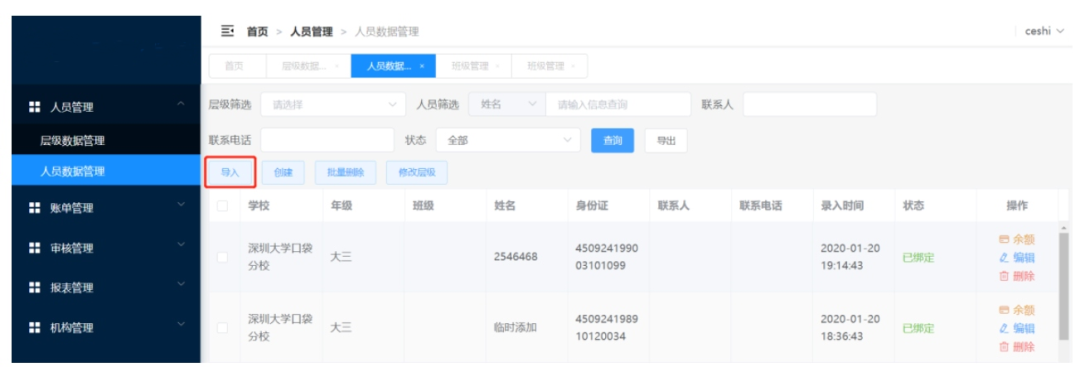The height and width of the screenshot is (367, 1080).
Task: Click the 导入 button
Action: tap(229, 173)
